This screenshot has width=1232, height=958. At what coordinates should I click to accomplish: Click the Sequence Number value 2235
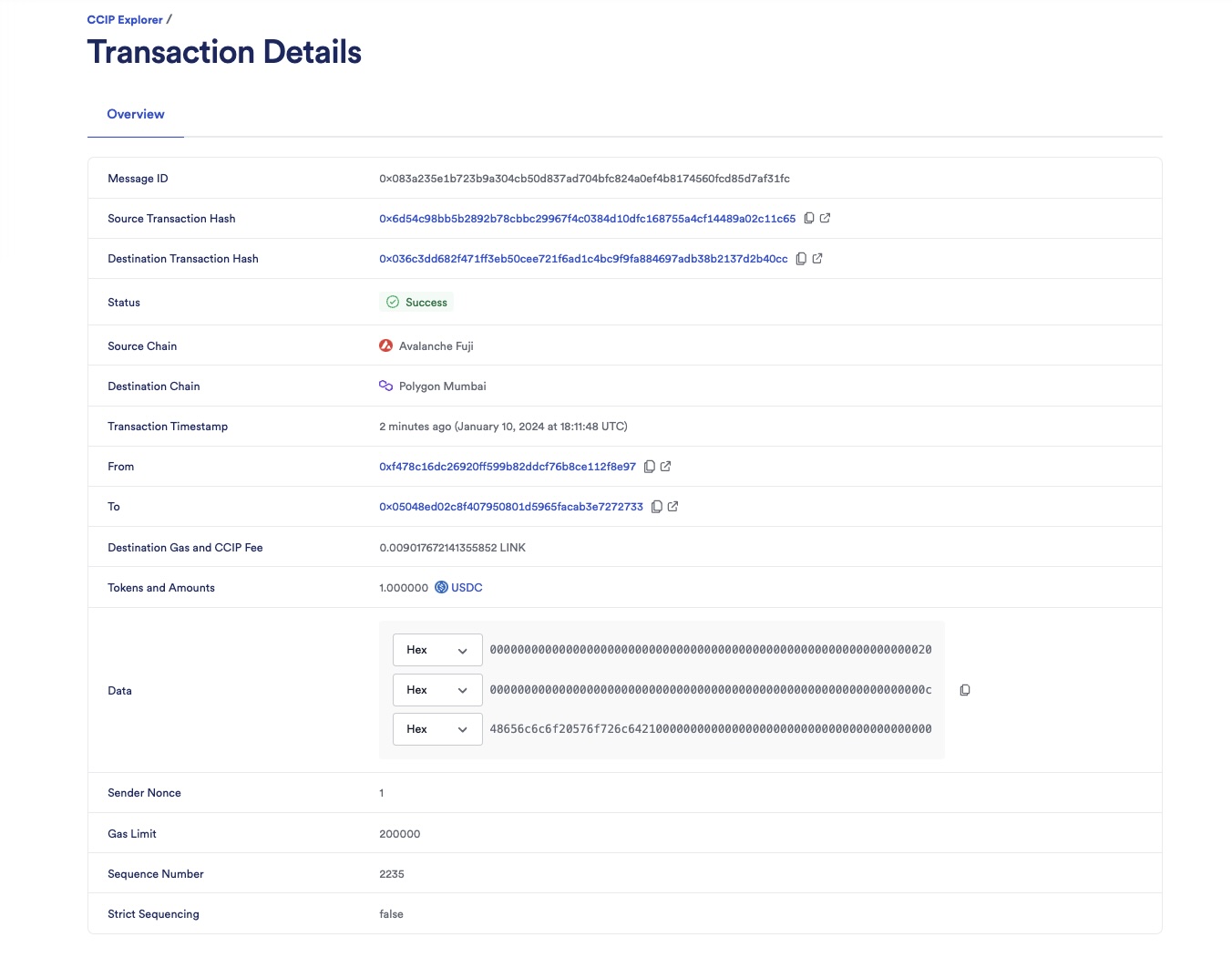[392, 874]
